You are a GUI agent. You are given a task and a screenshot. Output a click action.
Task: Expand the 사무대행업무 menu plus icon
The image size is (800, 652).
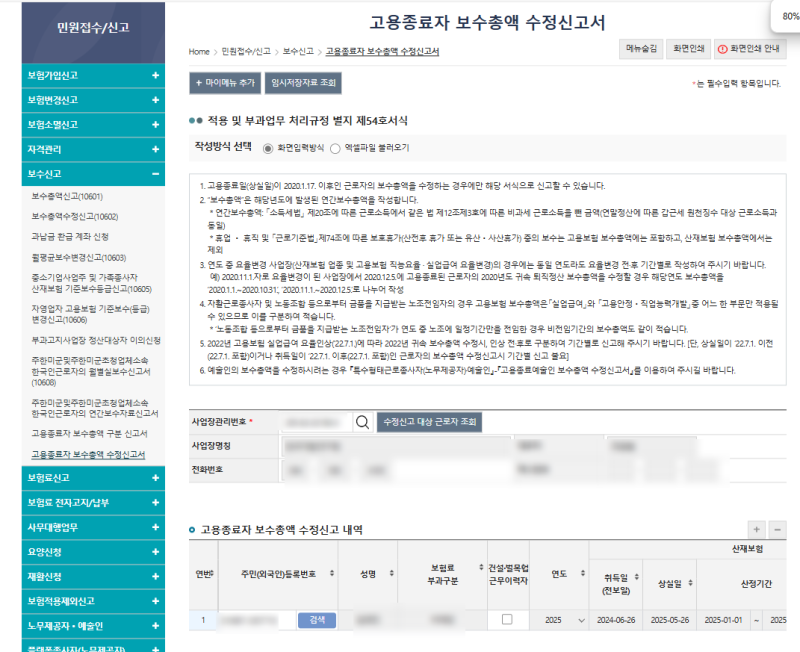pyautogui.click(x=156, y=527)
